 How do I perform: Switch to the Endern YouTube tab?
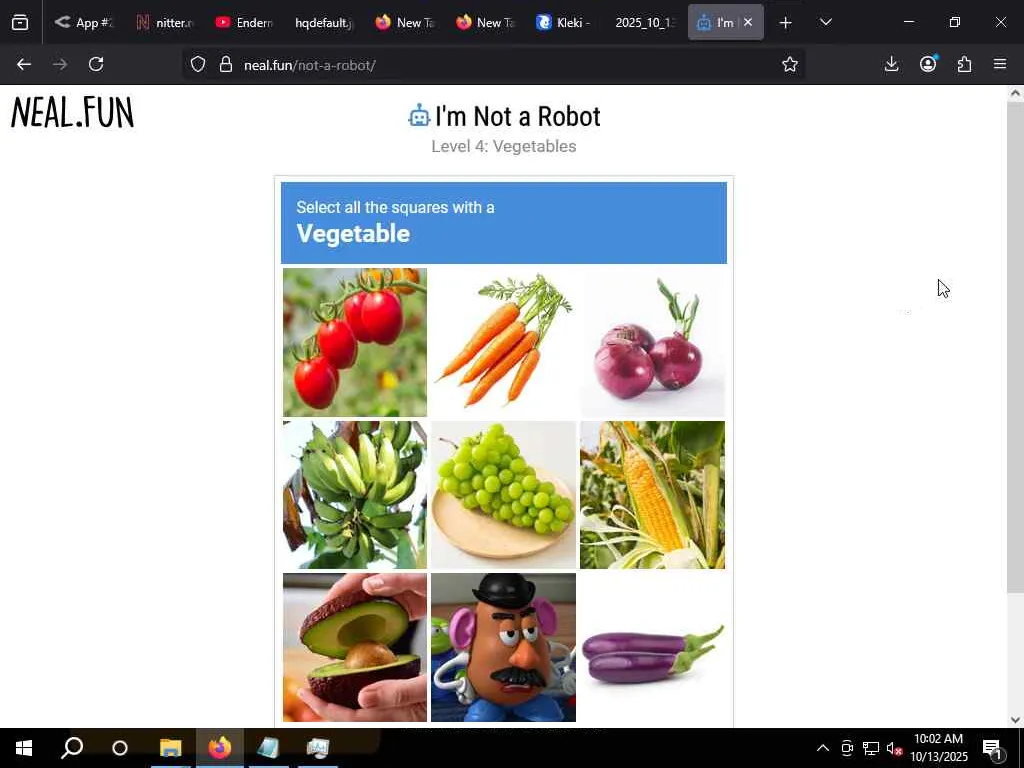245,22
